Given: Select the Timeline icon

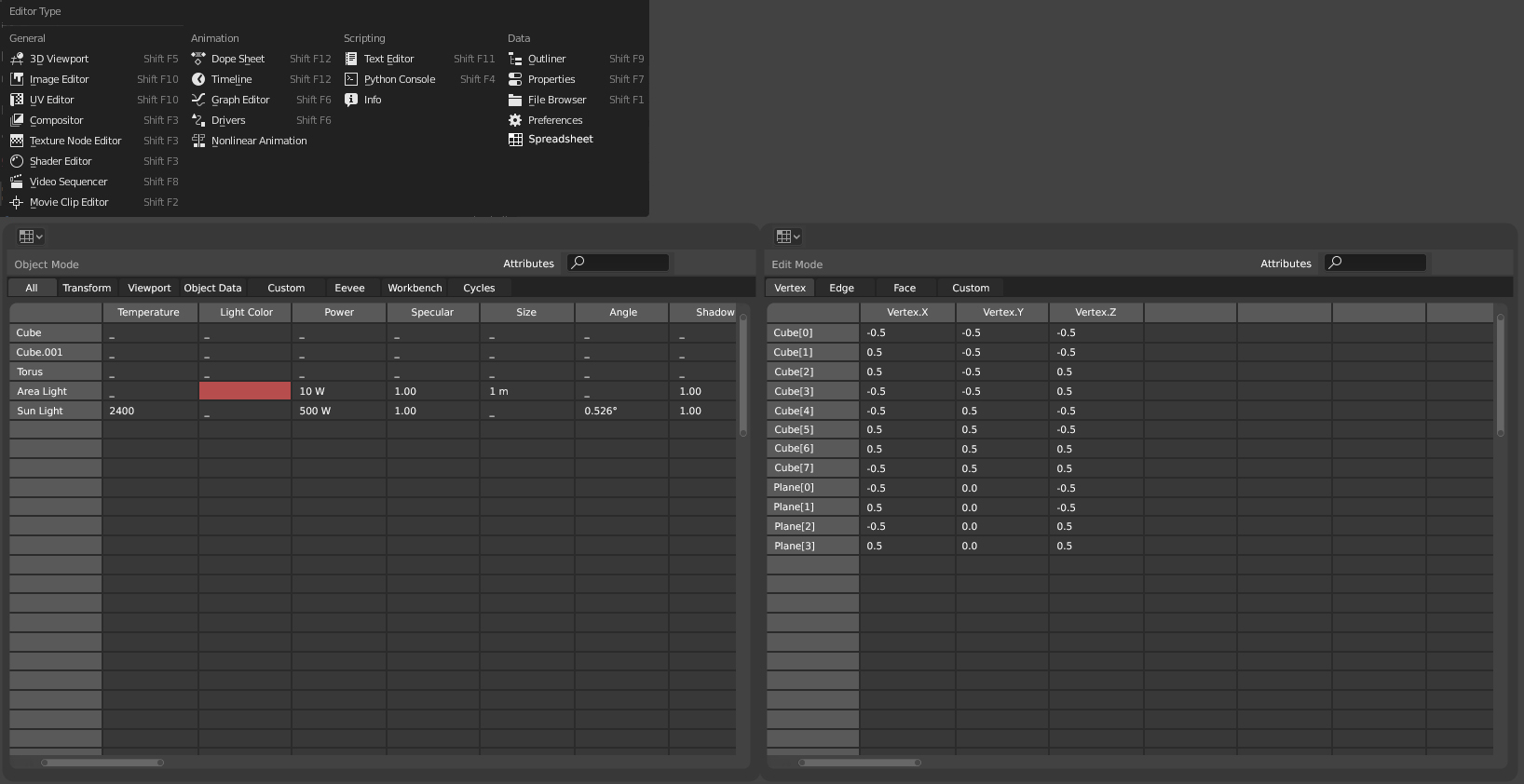Looking at the screenshot, I should [x=198, y=79].
